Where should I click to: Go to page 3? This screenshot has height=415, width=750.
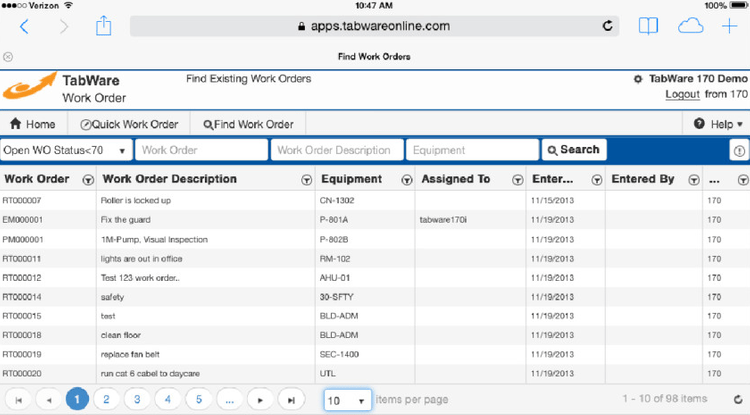(137, 399)
